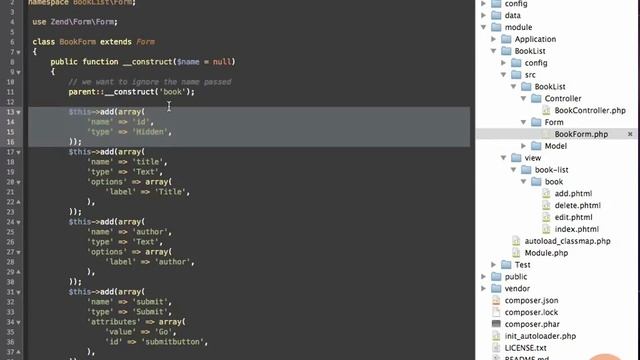This screenshot has height=360, width=640.
Task: Open composer.phar file
Action: tap(532, 324)
